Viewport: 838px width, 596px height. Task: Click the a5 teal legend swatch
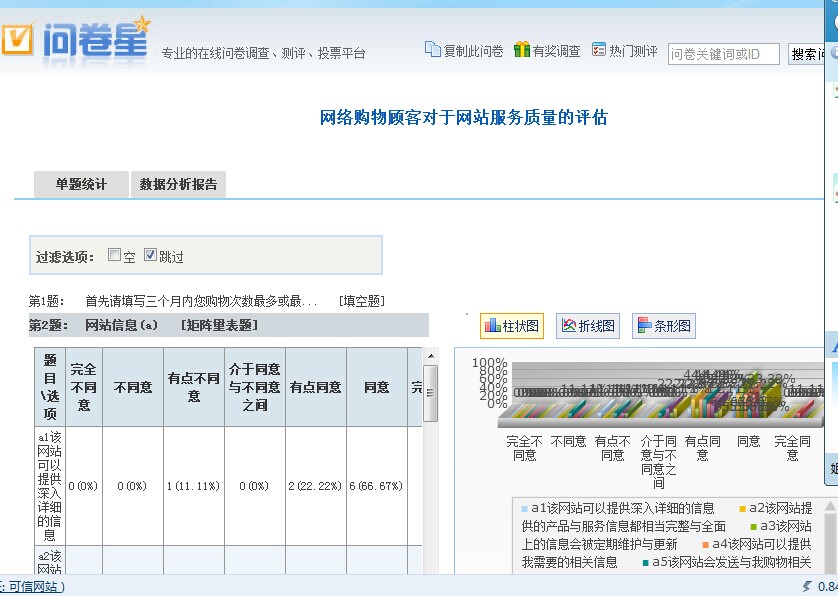646,563
